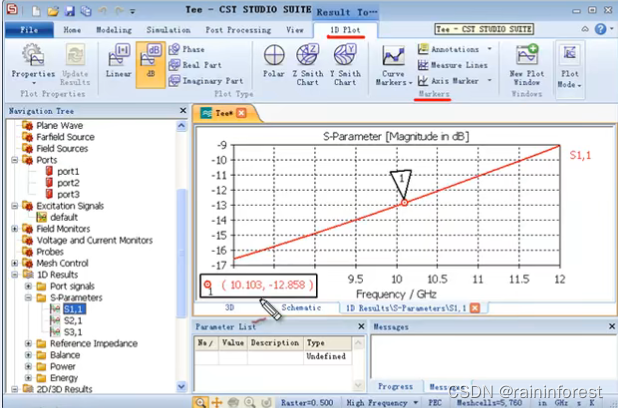
Task: Open the File menu
Action: point(29,30)
